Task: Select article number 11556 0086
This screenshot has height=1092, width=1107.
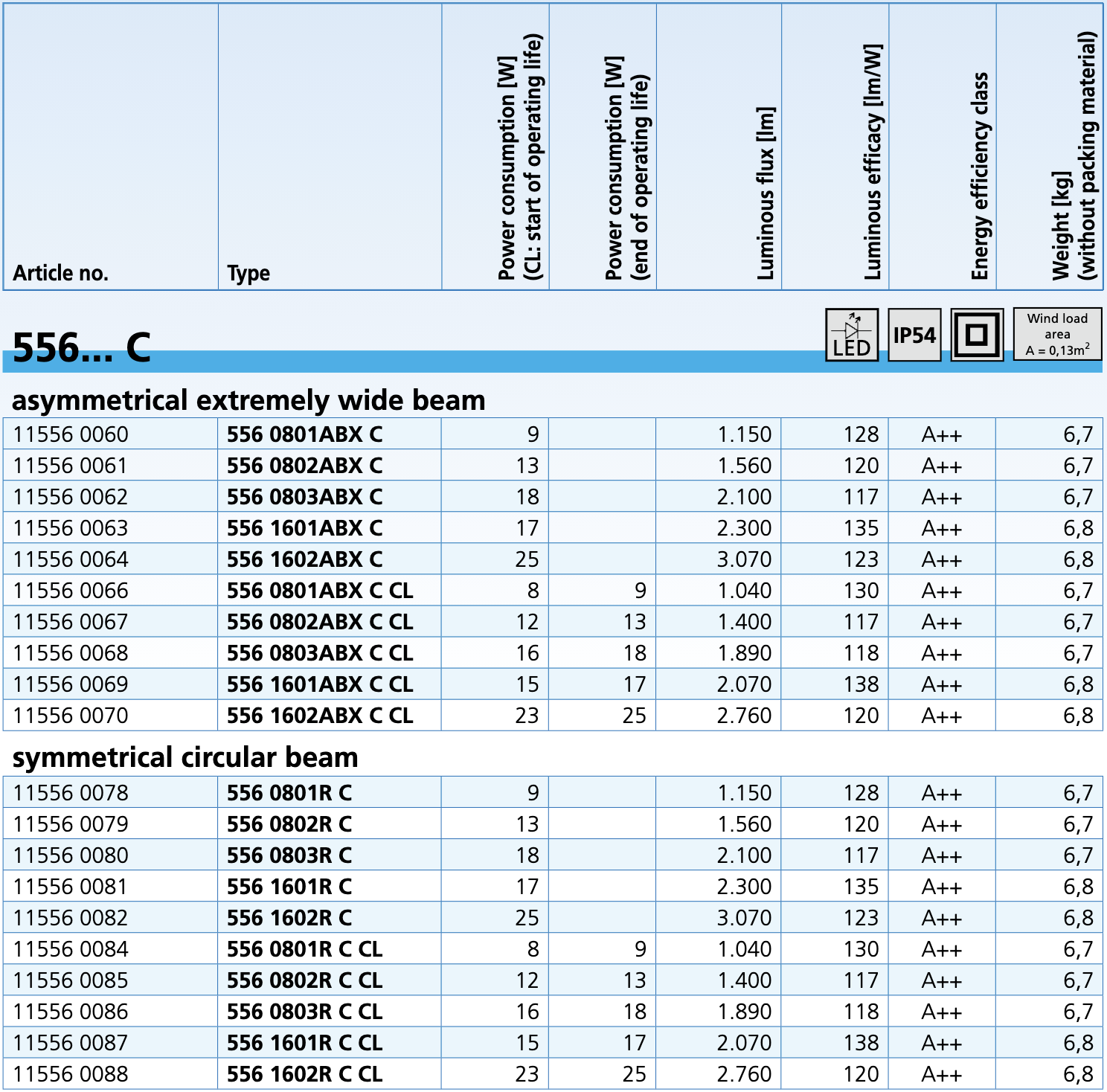Action: 71,1012
